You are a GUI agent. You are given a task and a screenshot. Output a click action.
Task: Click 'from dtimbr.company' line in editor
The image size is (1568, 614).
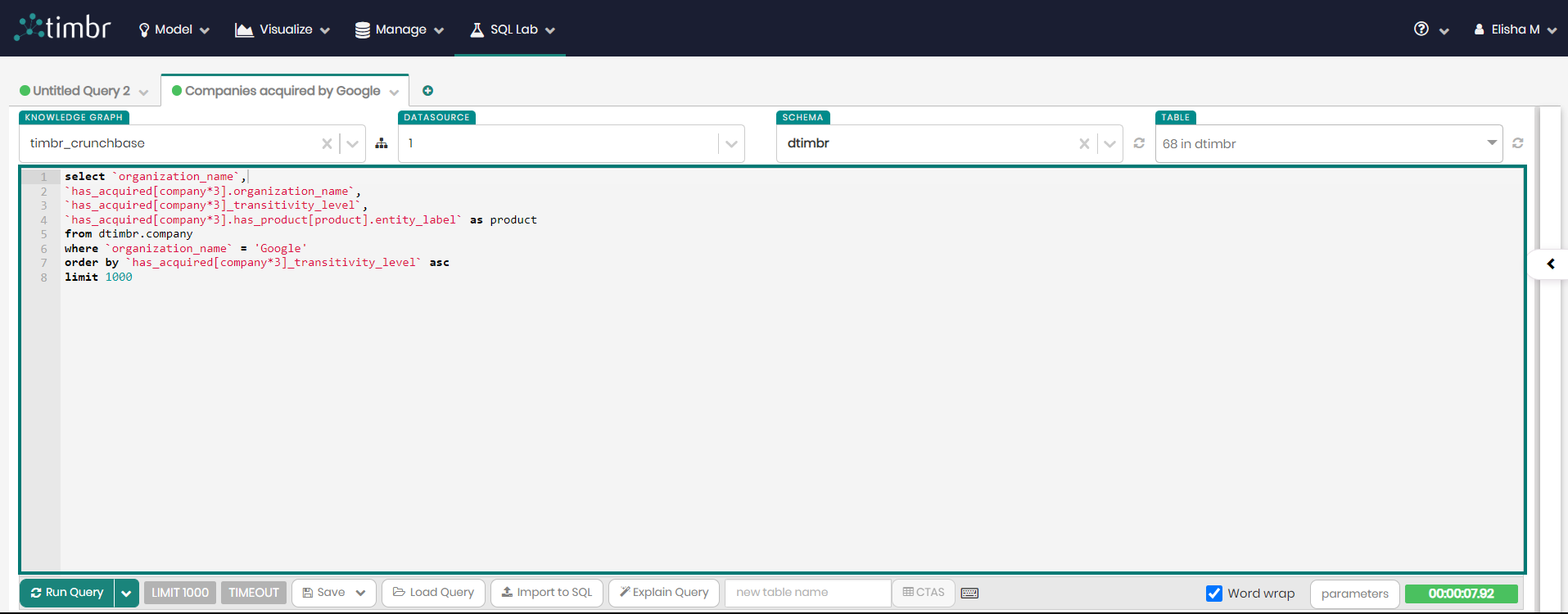(129, 234)
